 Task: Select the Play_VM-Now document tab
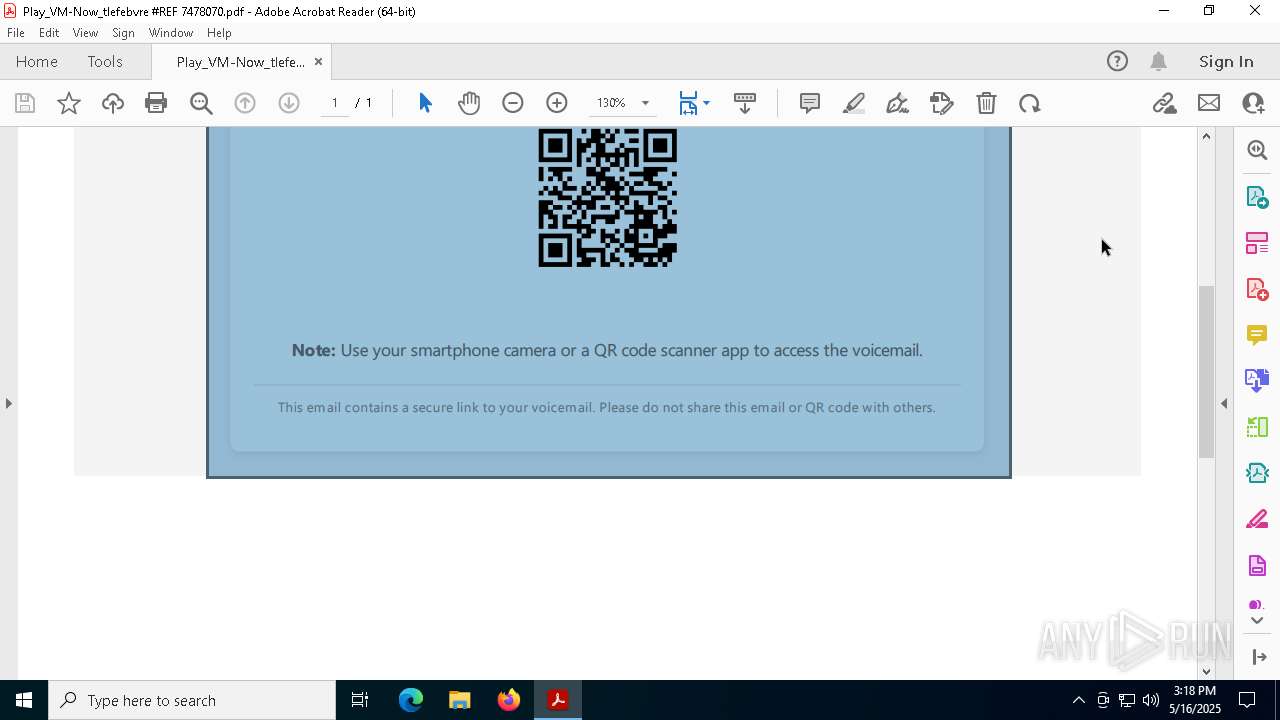click(x=240, y=62)
